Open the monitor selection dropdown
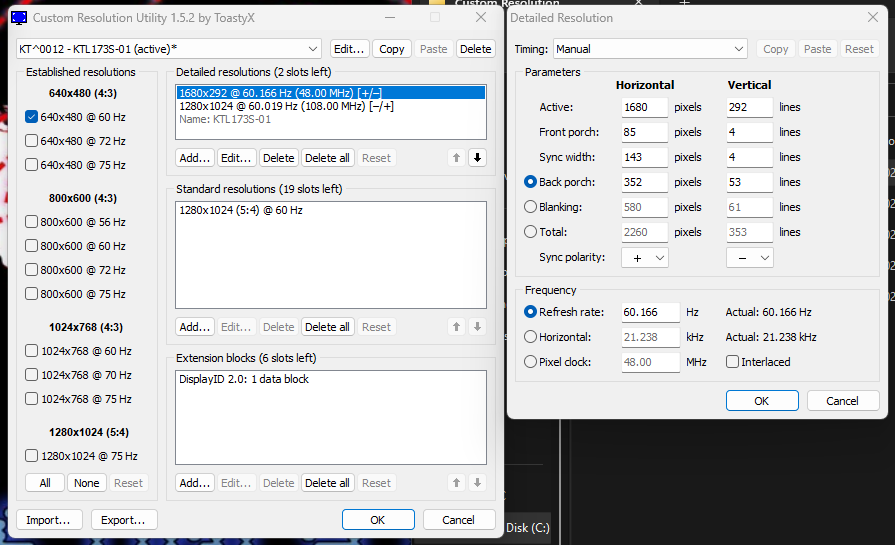The image size is (895, 545). coord(168,49)
